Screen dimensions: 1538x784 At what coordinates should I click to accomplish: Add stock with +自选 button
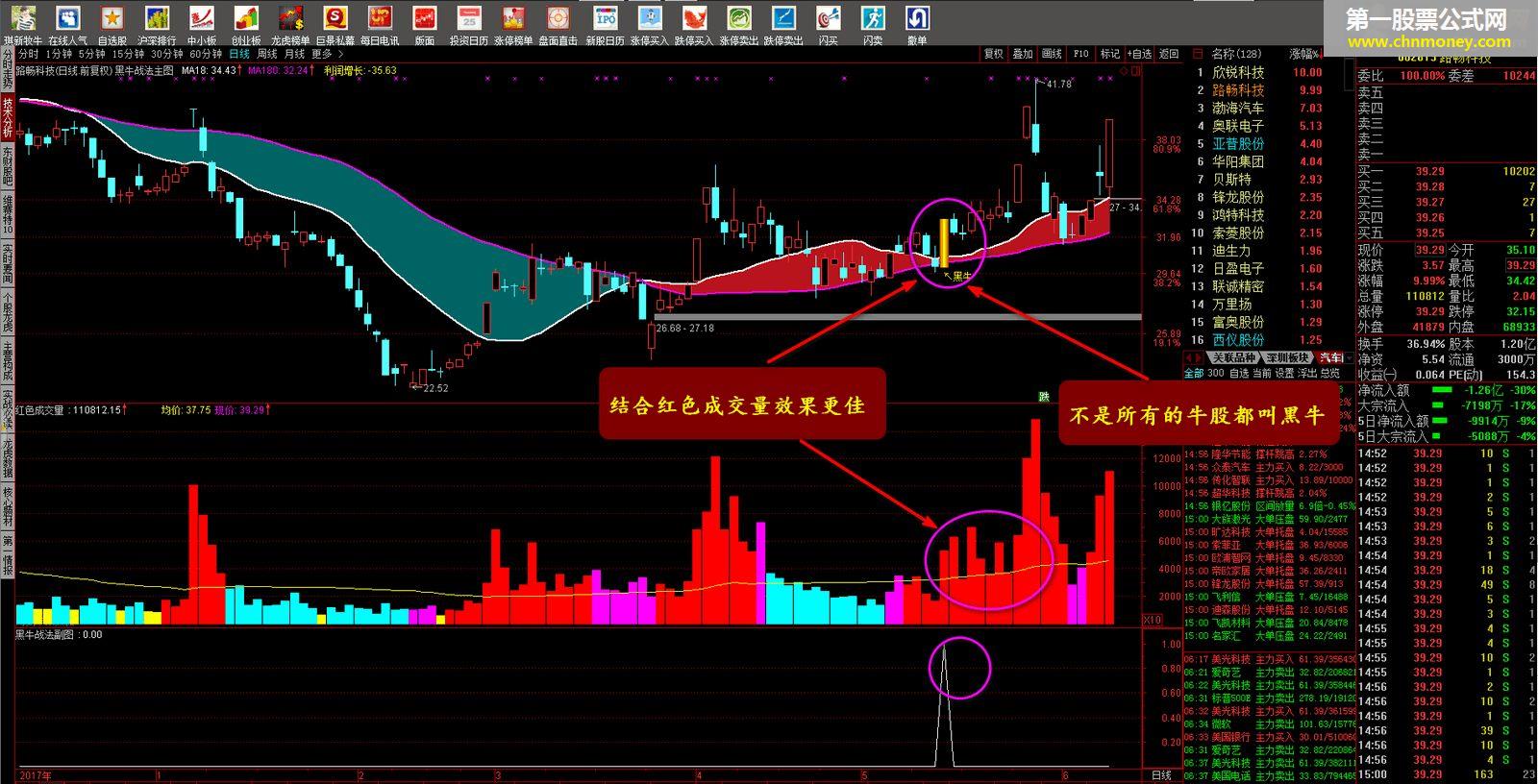pyautogui.click(x=1139, y=55)
